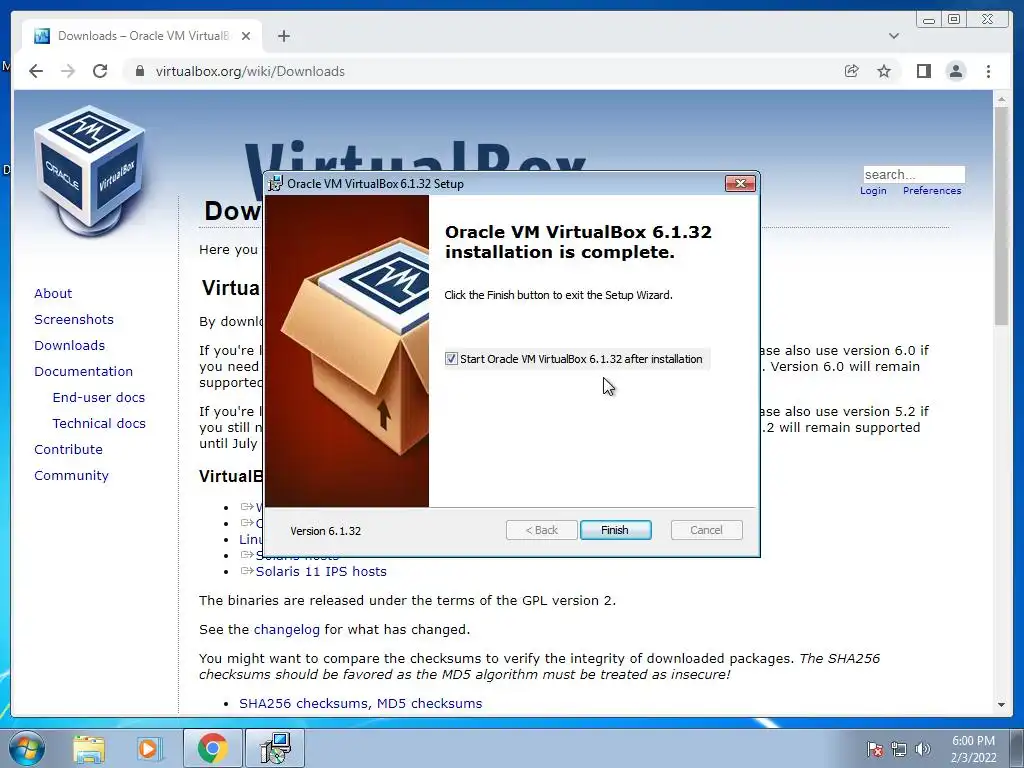This screenshot has width=1024, height=768.
Task: Bookmark this page with the star icon
Action: (x=884, y=71)
